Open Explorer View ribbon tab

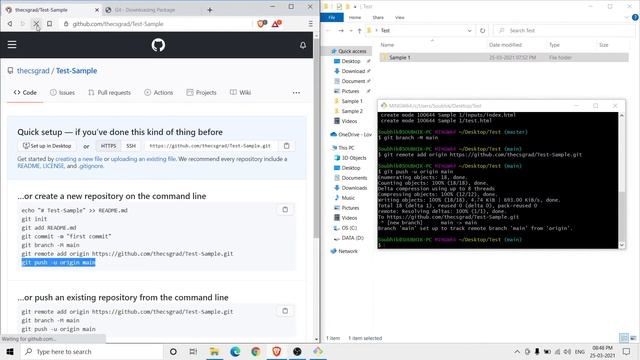pos(400,17)
